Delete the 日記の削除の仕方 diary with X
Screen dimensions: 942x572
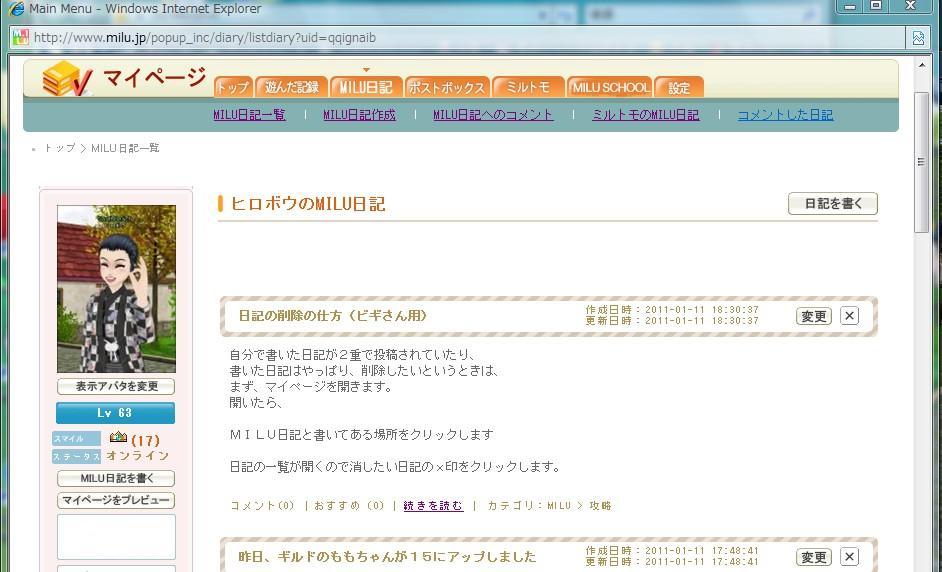tap(849, 316)
